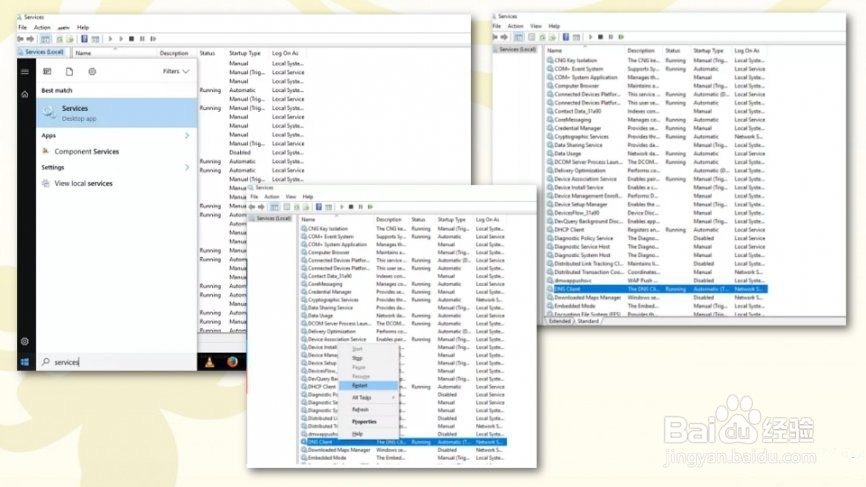Screen dimensions: 866x487
Task: Click blue Help icon in left window toolbar
Action: click(x=85, y=39)
